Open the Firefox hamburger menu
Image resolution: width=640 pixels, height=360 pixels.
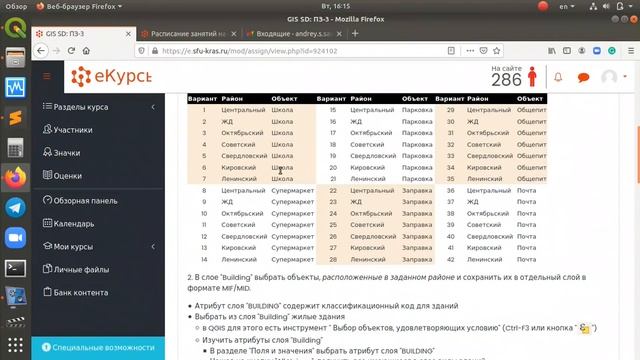tap(631, 51)
